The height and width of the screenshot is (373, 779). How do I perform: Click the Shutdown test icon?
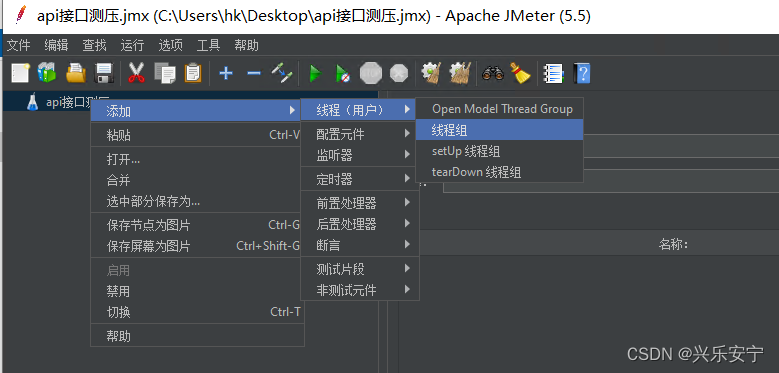point(398,74)
